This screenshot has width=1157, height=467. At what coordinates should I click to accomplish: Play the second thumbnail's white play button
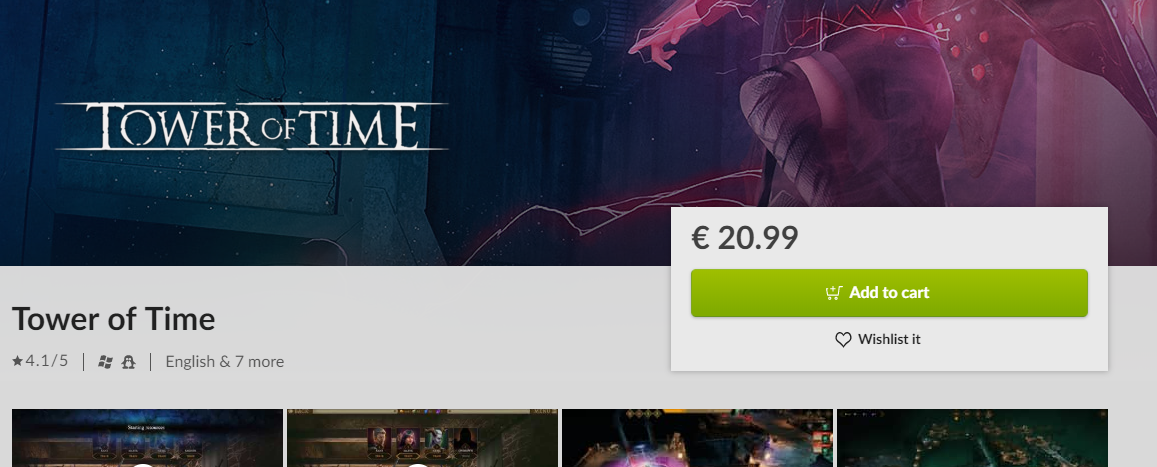418,465
